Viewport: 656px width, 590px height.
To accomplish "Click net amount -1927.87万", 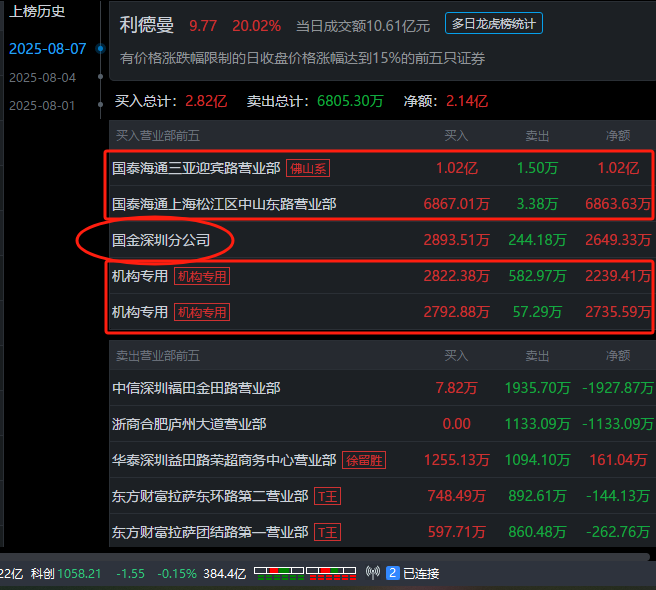I will tap(618, 388).
